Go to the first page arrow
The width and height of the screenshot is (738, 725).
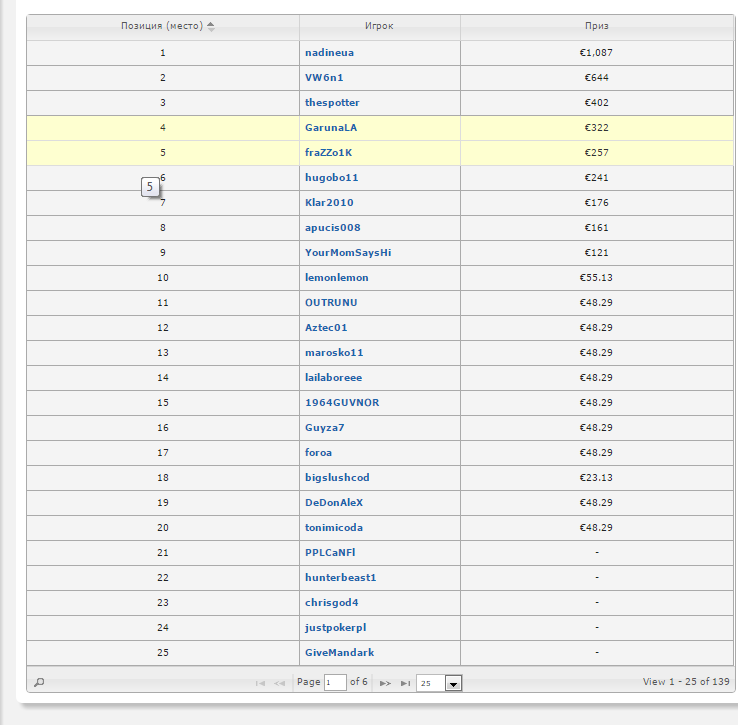pos(260,683)
